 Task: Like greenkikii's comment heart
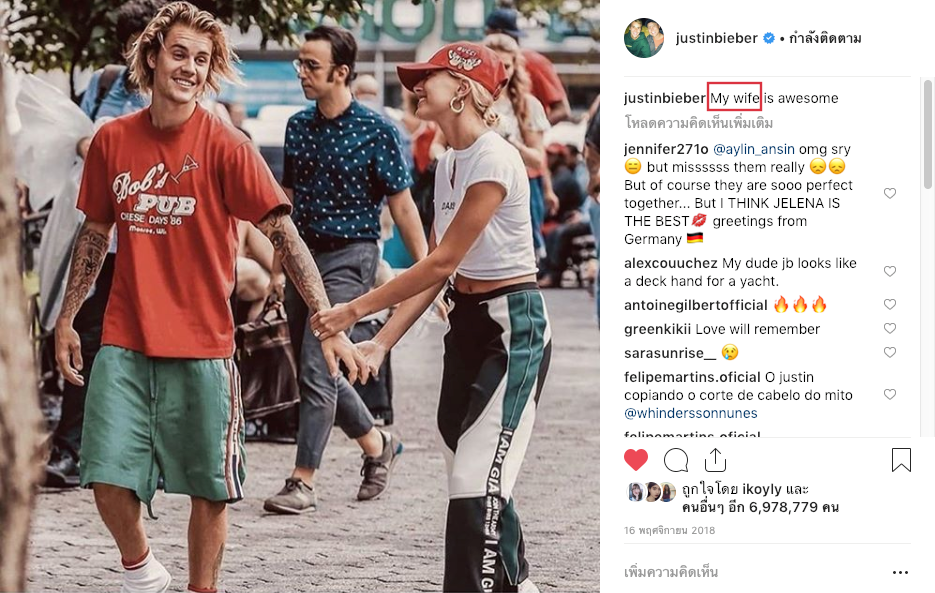pos(890,328)
